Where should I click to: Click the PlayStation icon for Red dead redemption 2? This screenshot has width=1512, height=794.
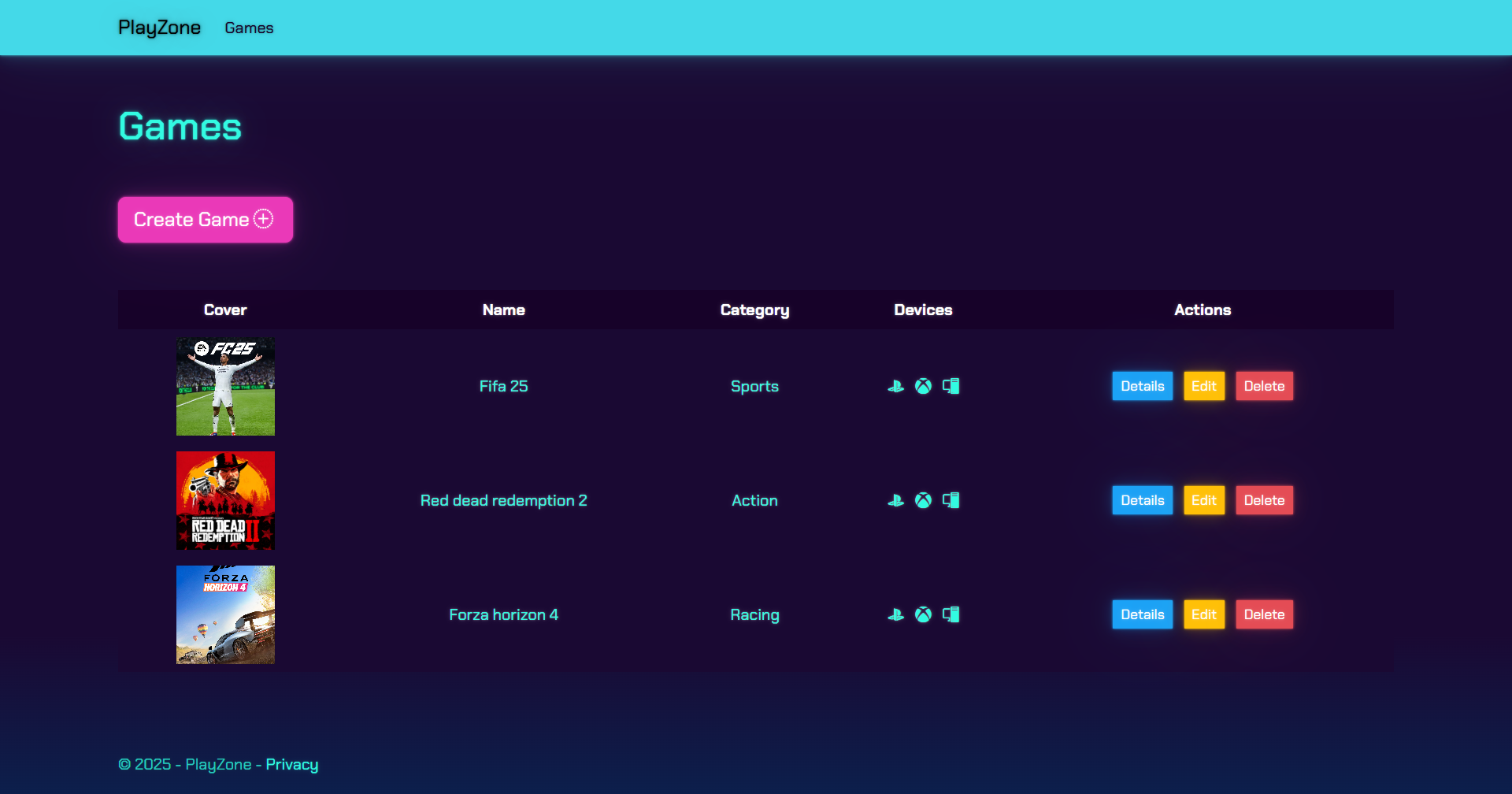[895, 500]
